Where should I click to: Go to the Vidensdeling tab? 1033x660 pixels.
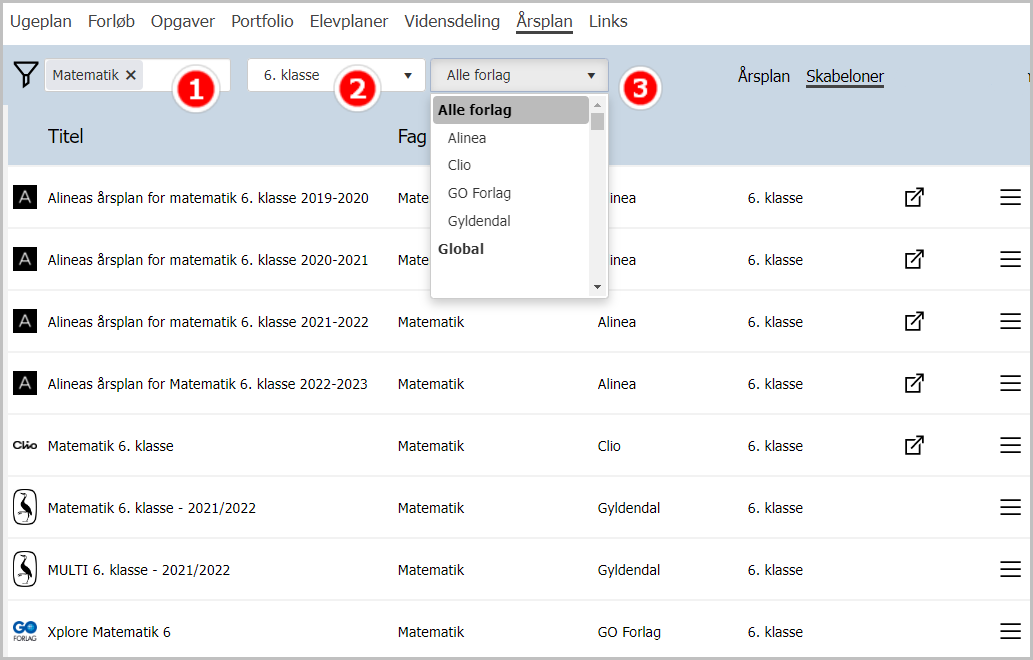[x=452, y=21]
